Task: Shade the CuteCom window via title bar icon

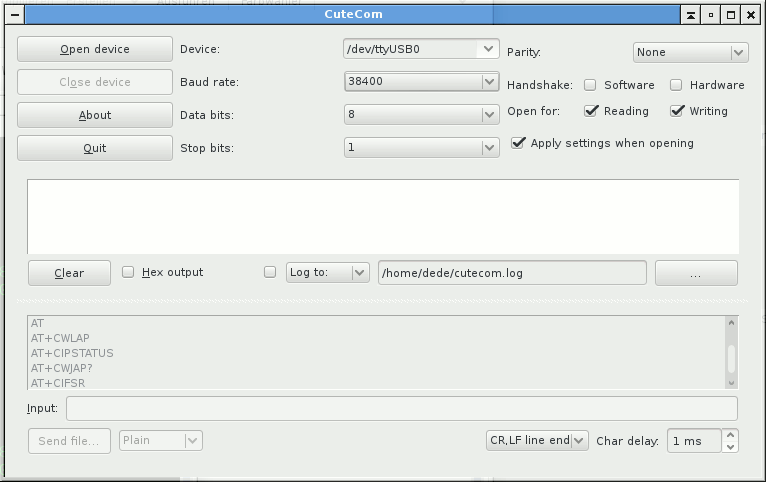Action: pos(691,15)
